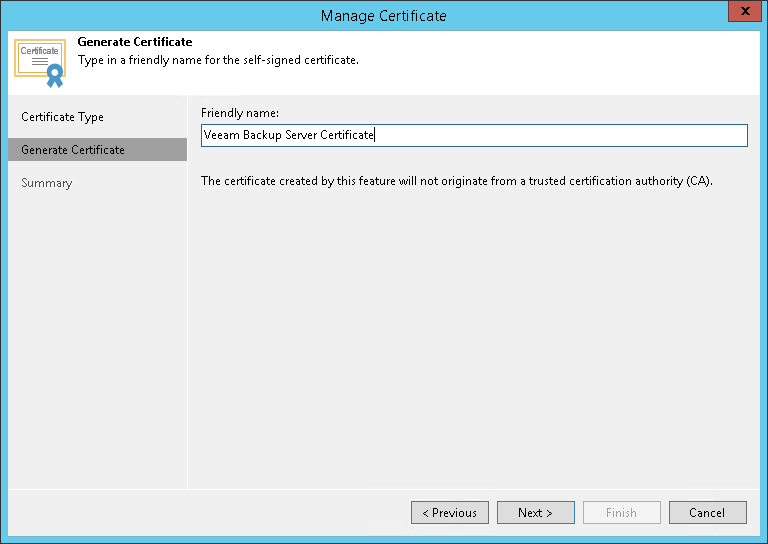Screen dimensions: 768x544
Task: Click empty footer area left of Previous
Action: 200,513
